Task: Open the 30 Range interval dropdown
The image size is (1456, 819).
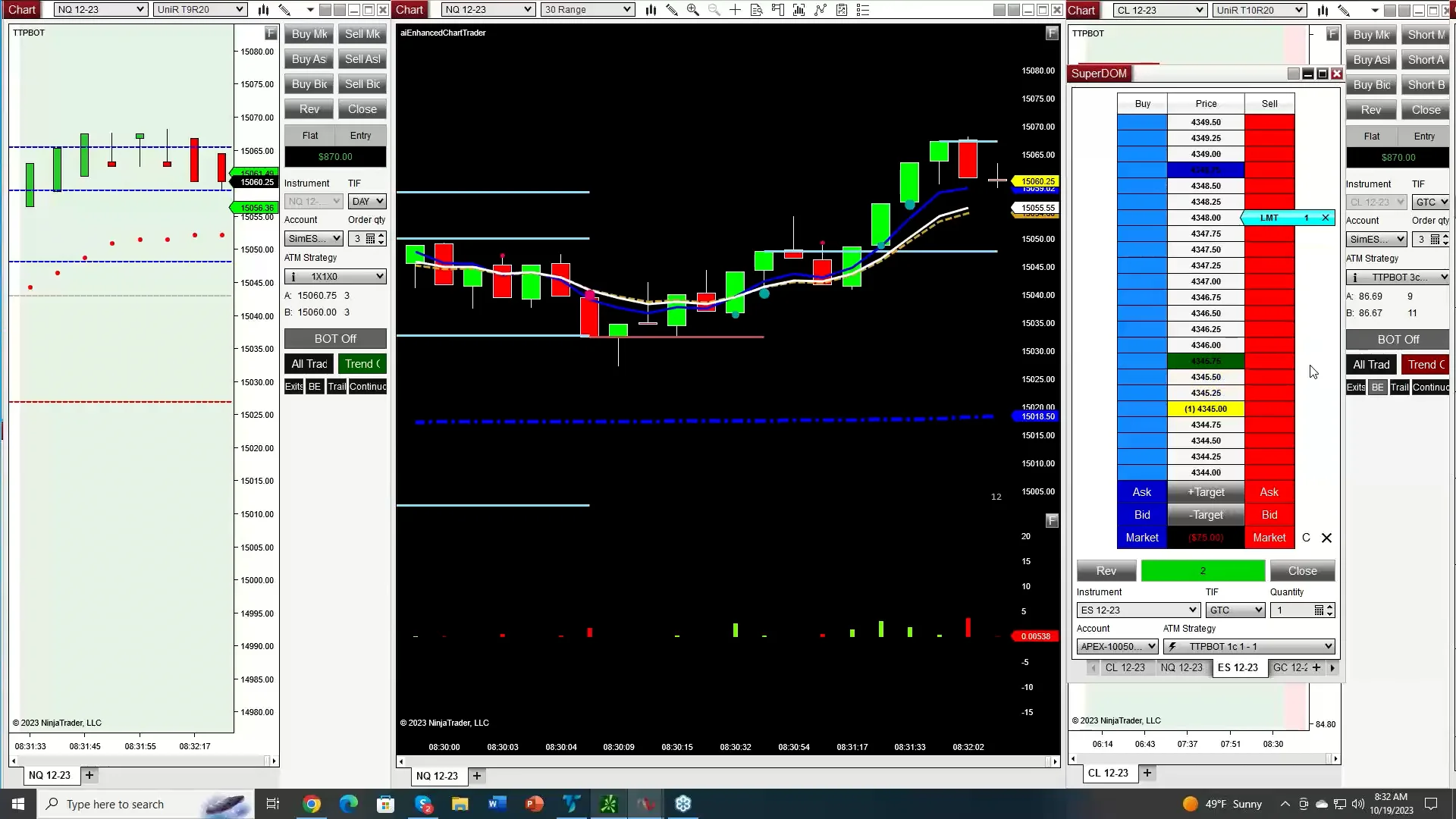Action: 588,10
